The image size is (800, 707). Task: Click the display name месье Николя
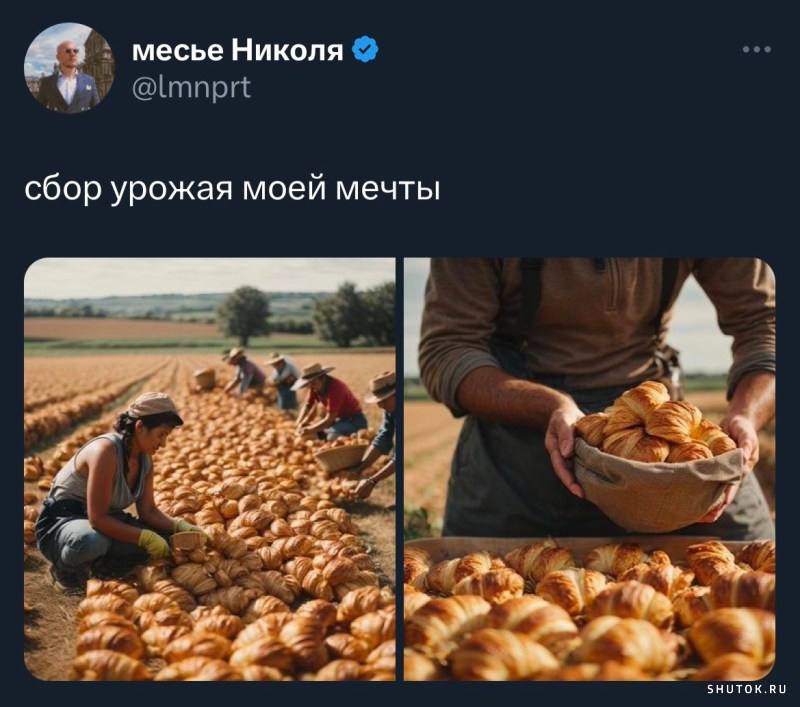(237, 50)
